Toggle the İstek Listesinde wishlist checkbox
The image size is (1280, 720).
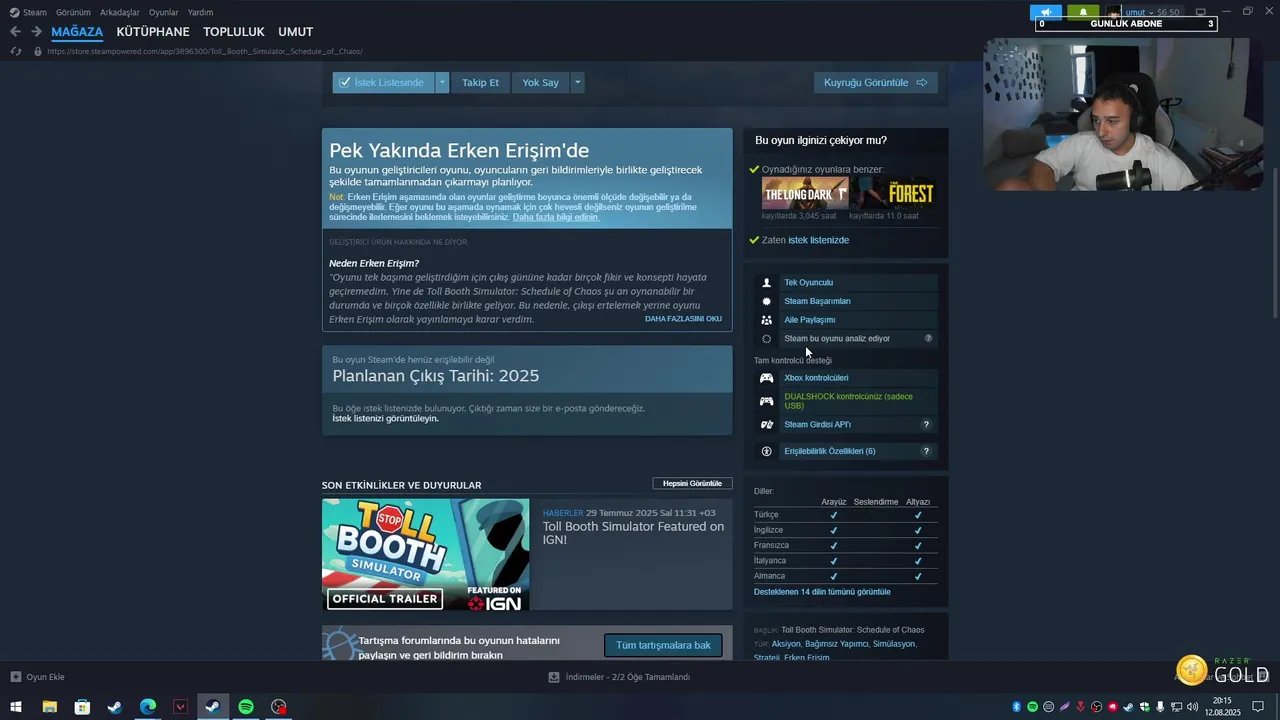coord(344,82)
